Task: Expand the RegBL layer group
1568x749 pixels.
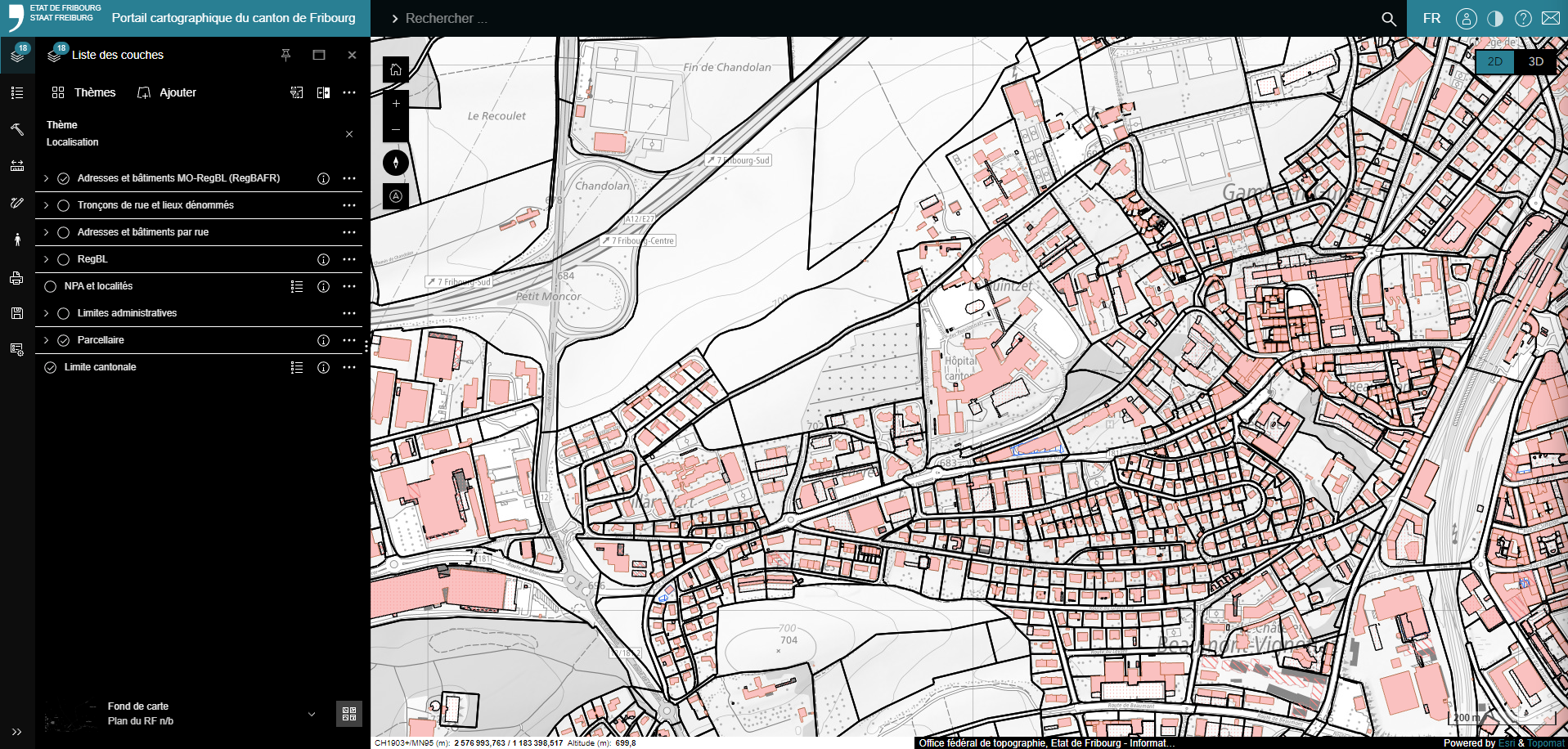Action: tap(46, 259)
